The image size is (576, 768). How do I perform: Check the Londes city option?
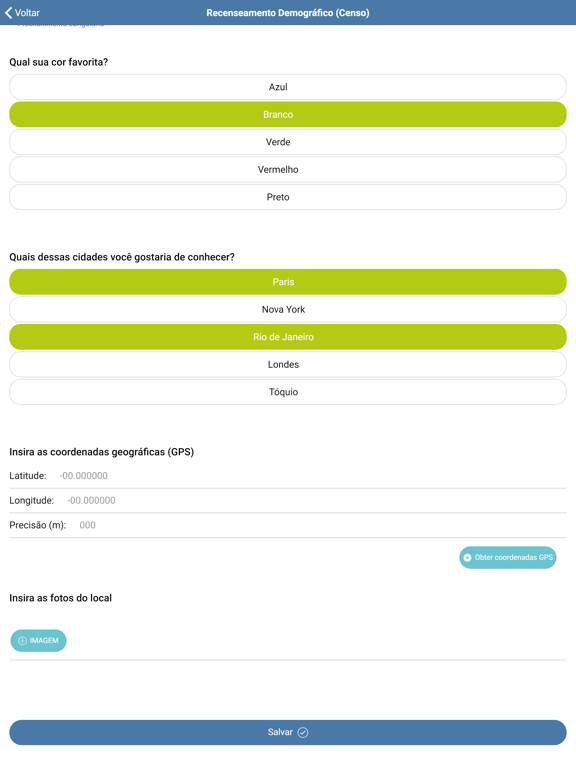pyautogui.click(x=288, y=364)
